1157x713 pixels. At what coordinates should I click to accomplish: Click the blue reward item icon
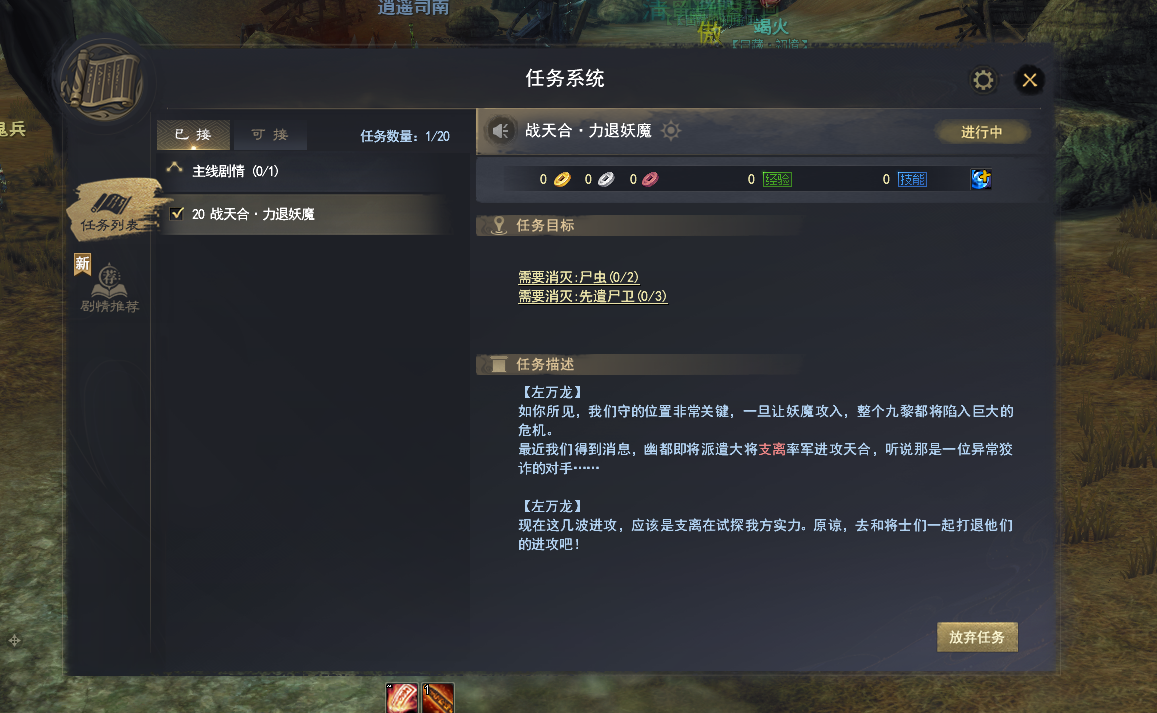tap(981, 179)
